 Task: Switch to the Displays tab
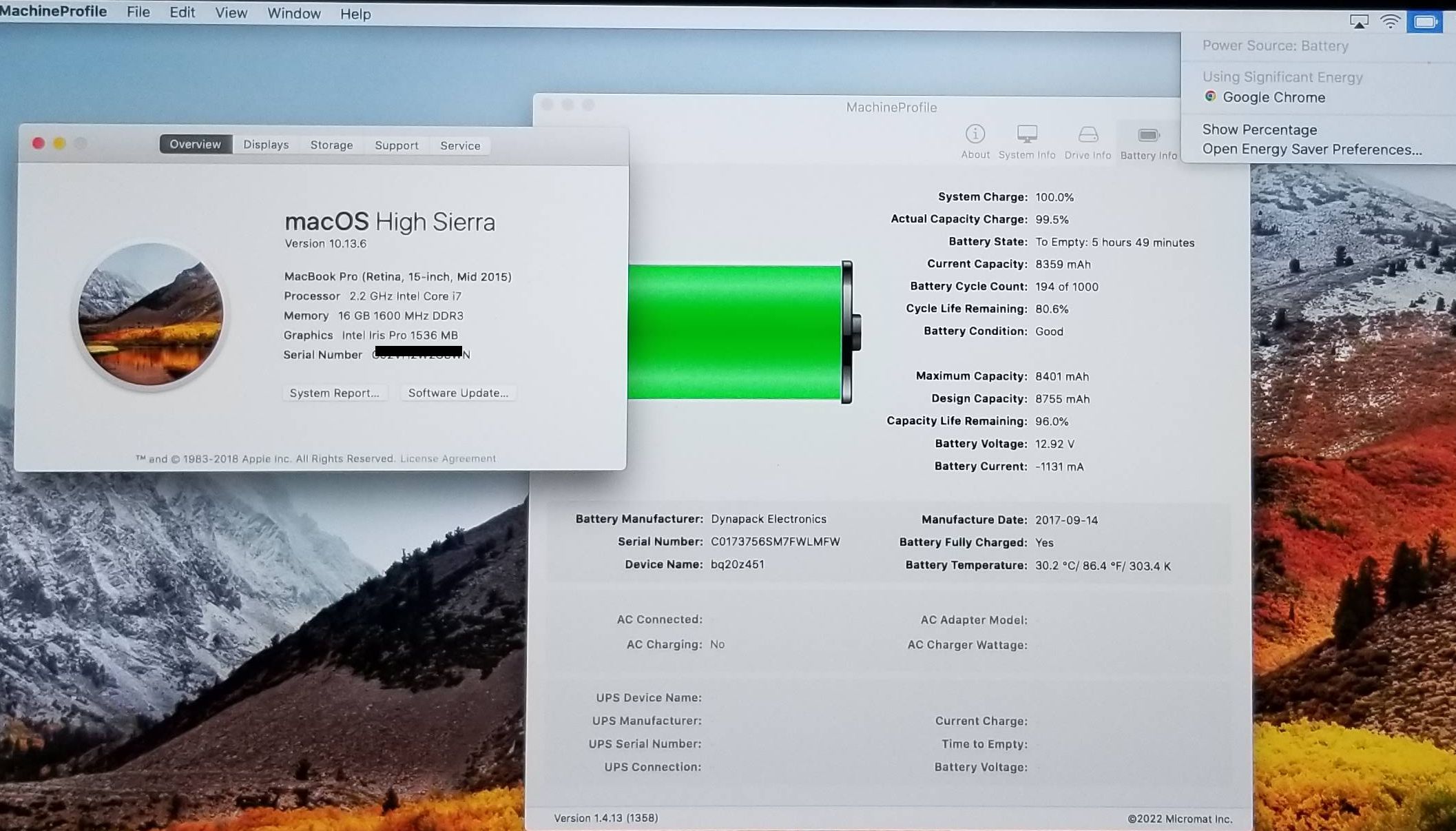[266, 145]
